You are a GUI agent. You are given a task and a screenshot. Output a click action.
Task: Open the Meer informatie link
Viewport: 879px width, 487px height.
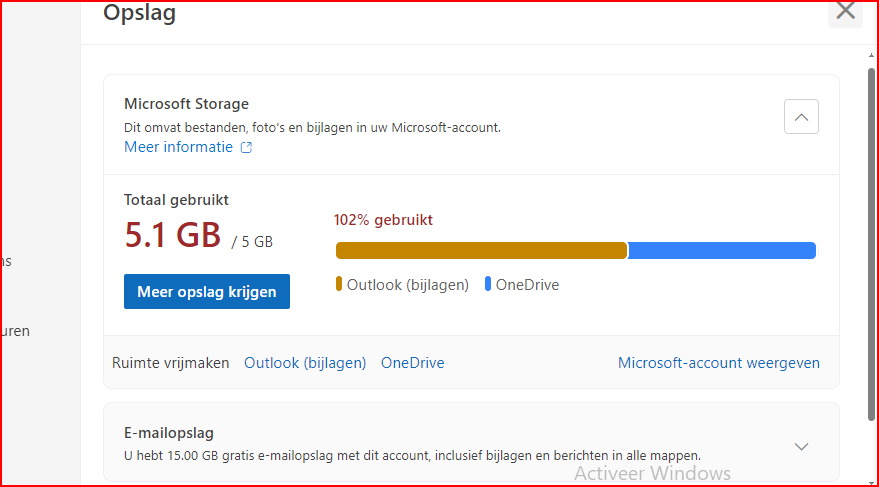[x=178, y=147]
